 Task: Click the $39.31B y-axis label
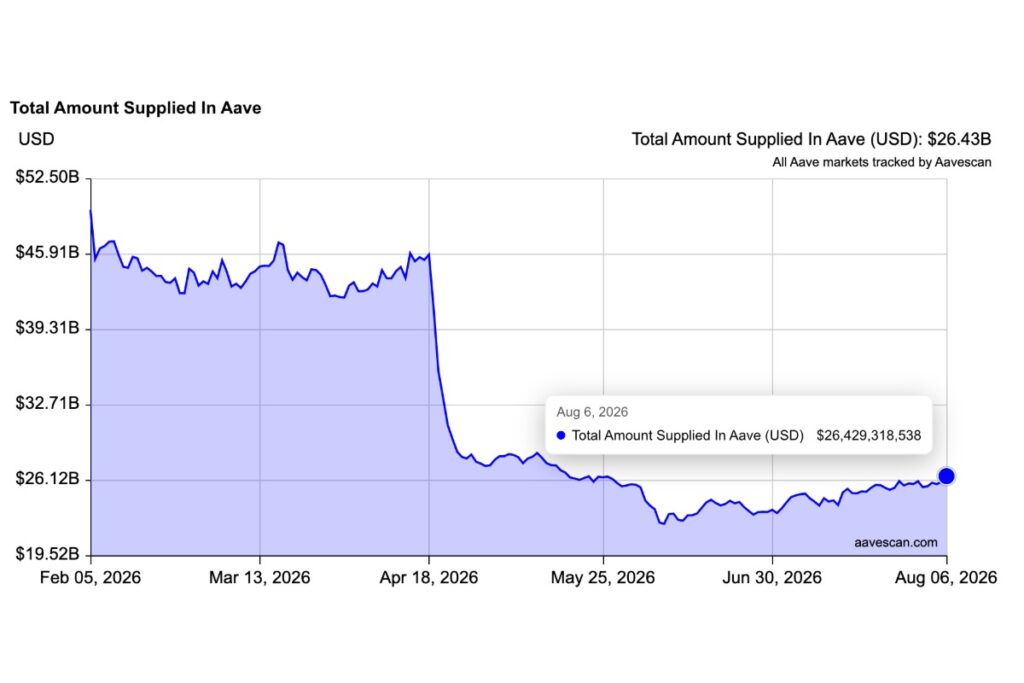48,328
